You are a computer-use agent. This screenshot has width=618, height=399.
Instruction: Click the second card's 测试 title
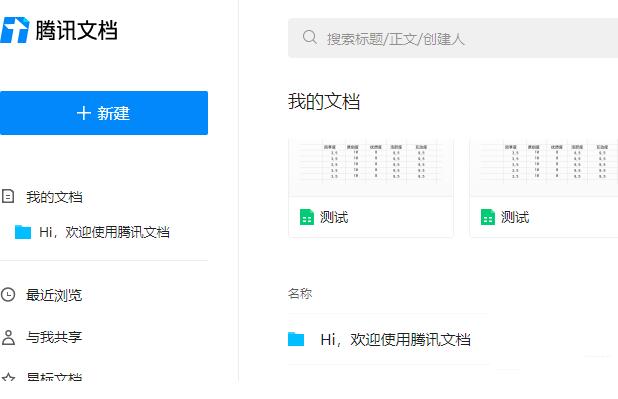click(515, 217)
